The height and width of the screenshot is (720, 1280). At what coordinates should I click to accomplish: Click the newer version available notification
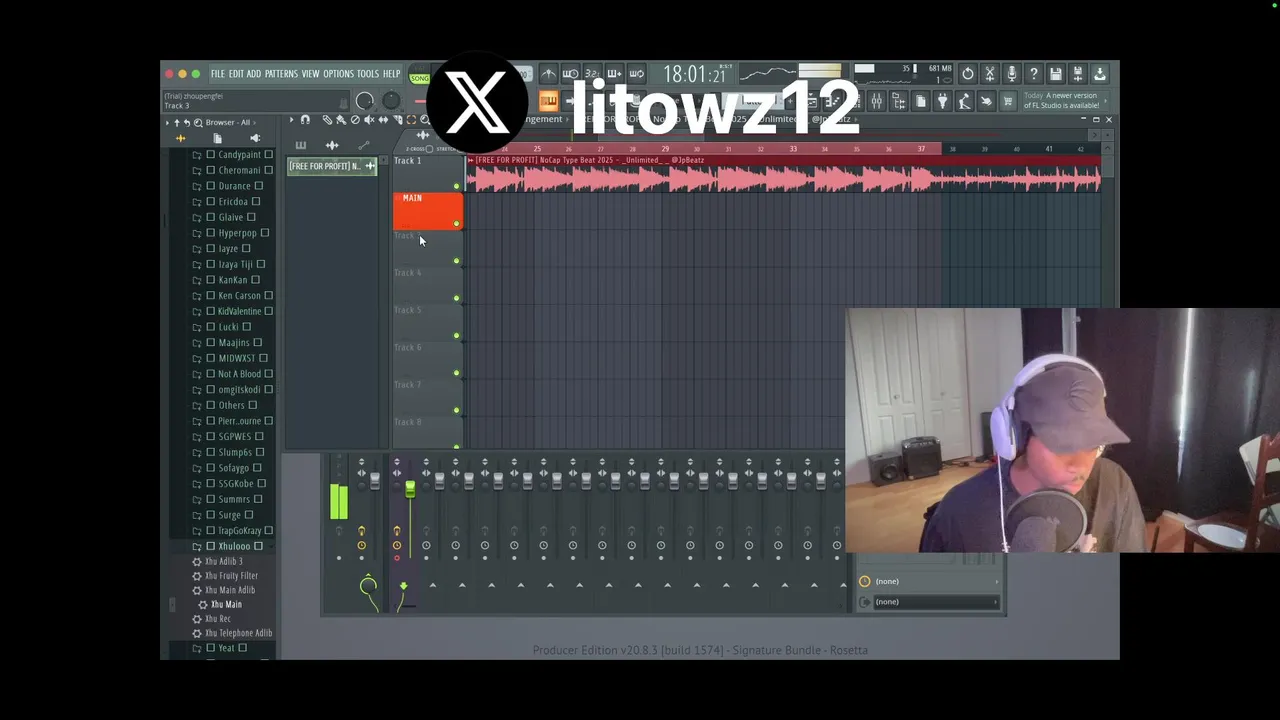pyautogui.click(x=1064, y=101)
